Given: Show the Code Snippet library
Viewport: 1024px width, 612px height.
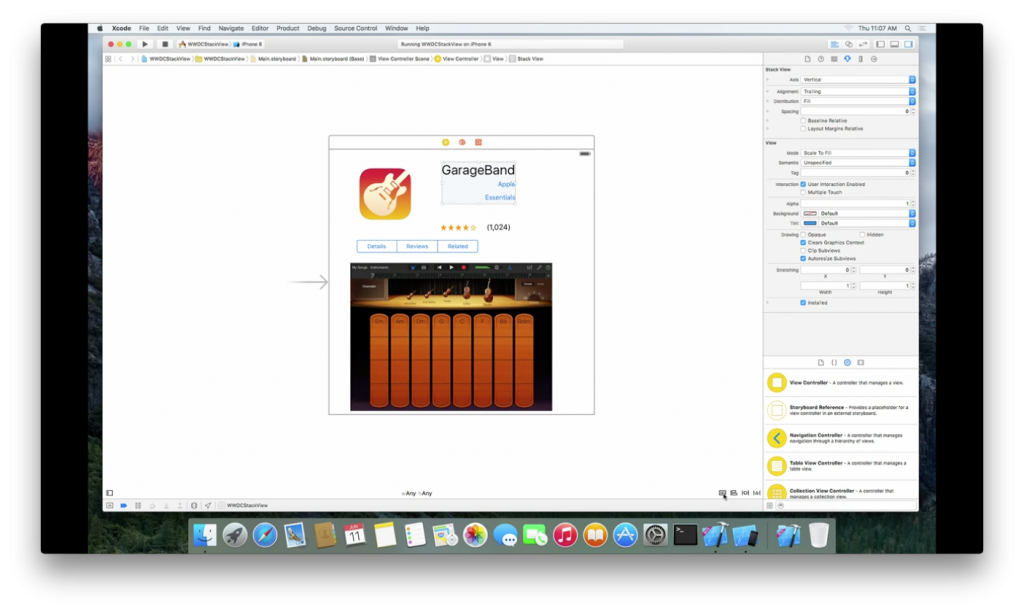Looking at the screenshot, I should 834,362.
